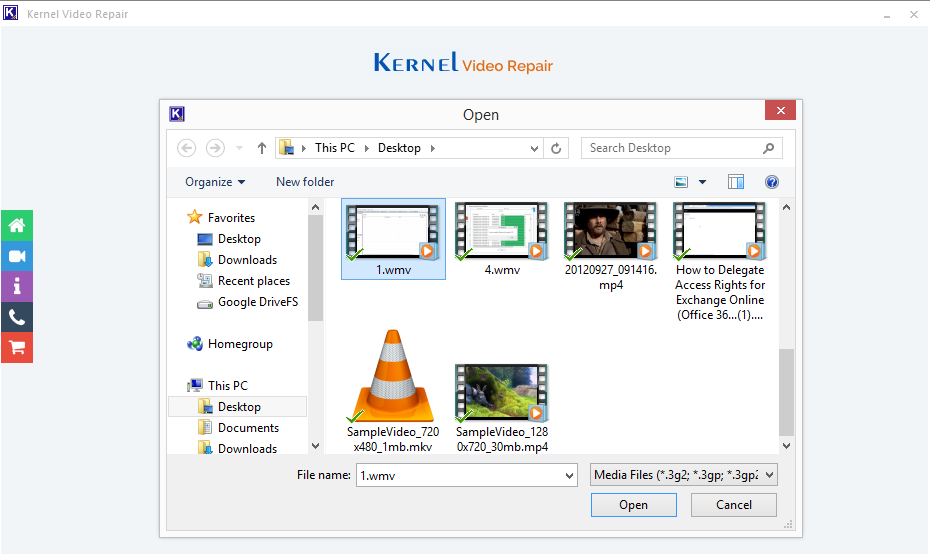Select SampleVideo_1280x720_30mb.mp4 file
Screen dimensions: 930x556
point(502,409)
